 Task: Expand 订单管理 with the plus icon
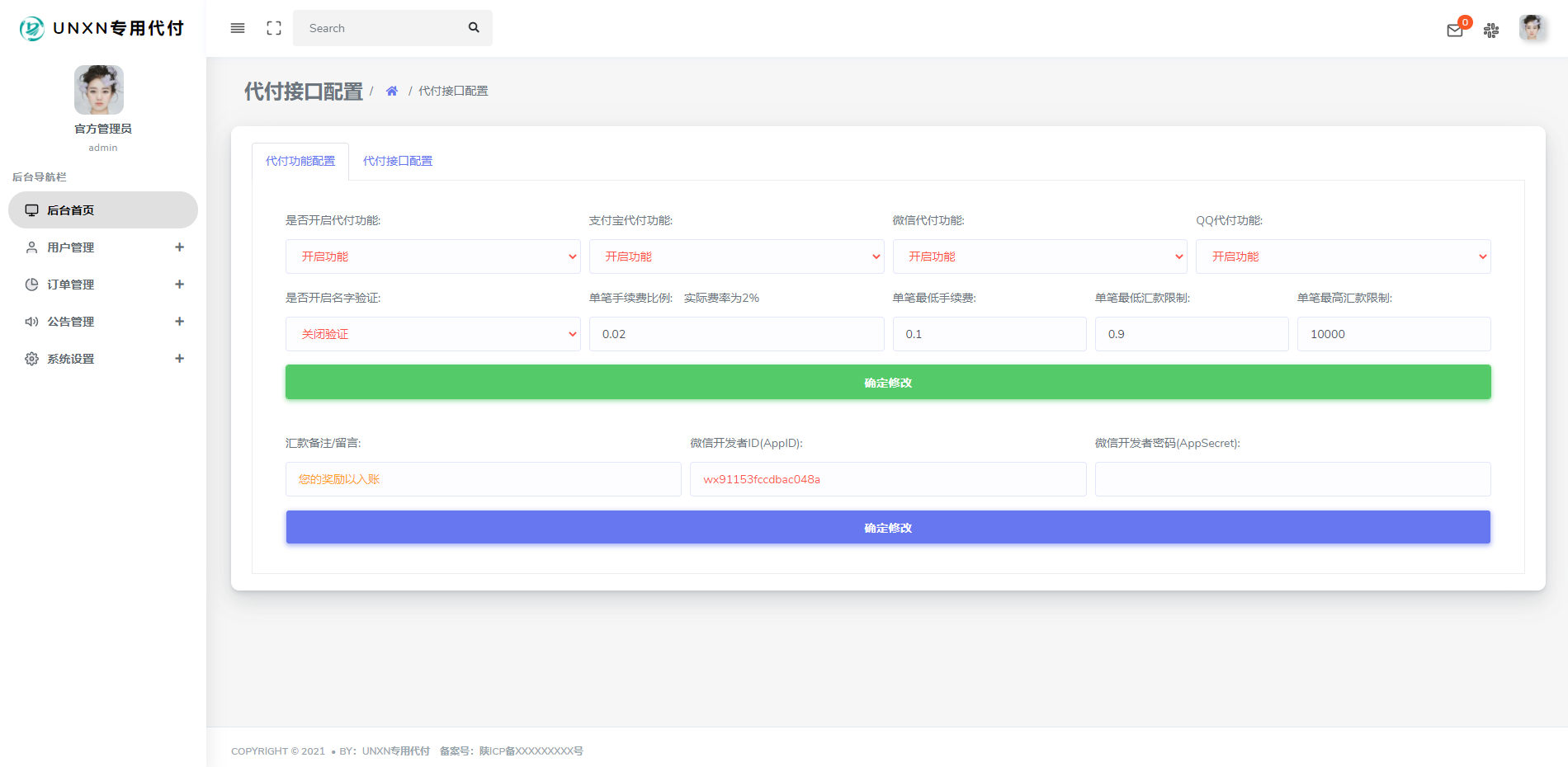pos(179,285)
